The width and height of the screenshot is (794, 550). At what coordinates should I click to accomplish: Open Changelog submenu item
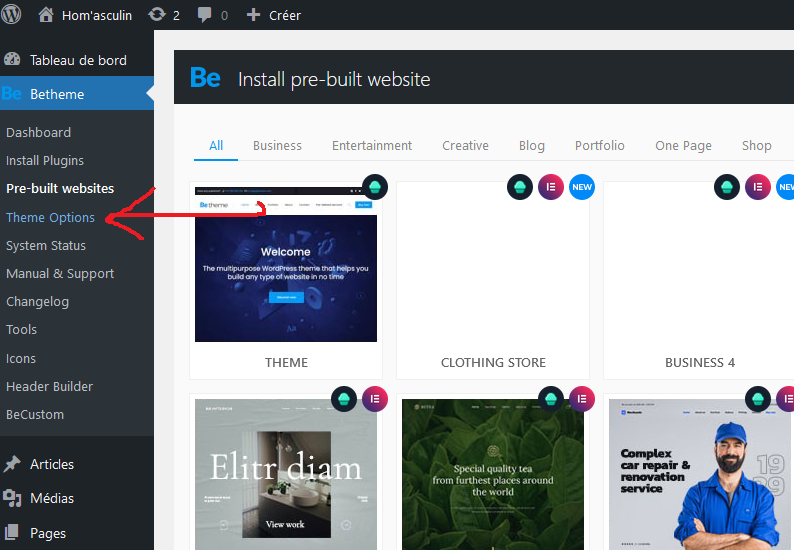pos(37,302)
